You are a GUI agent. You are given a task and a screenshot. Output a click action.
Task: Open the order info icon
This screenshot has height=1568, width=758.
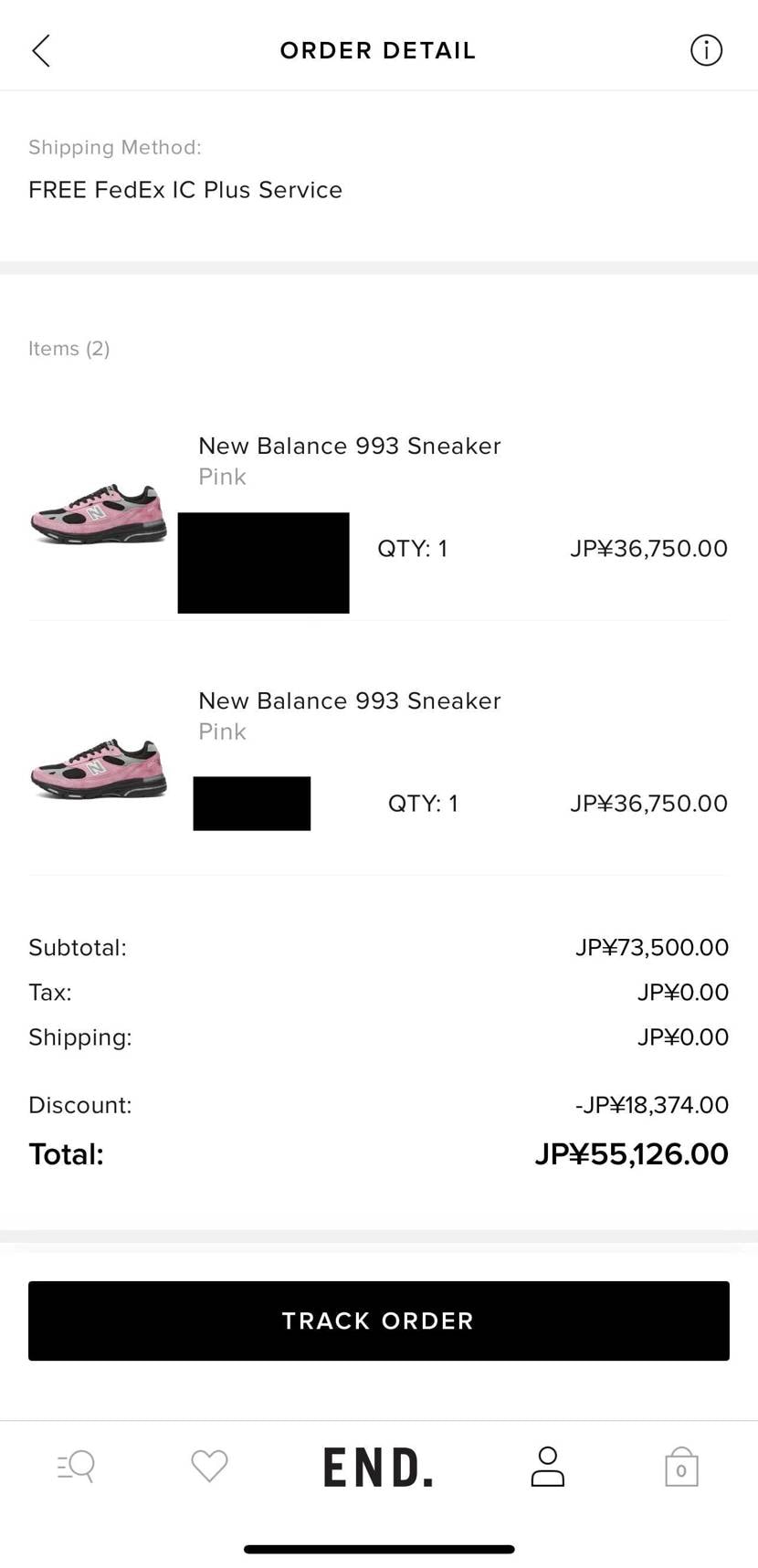pyautogui.click(x=706, y=50)
